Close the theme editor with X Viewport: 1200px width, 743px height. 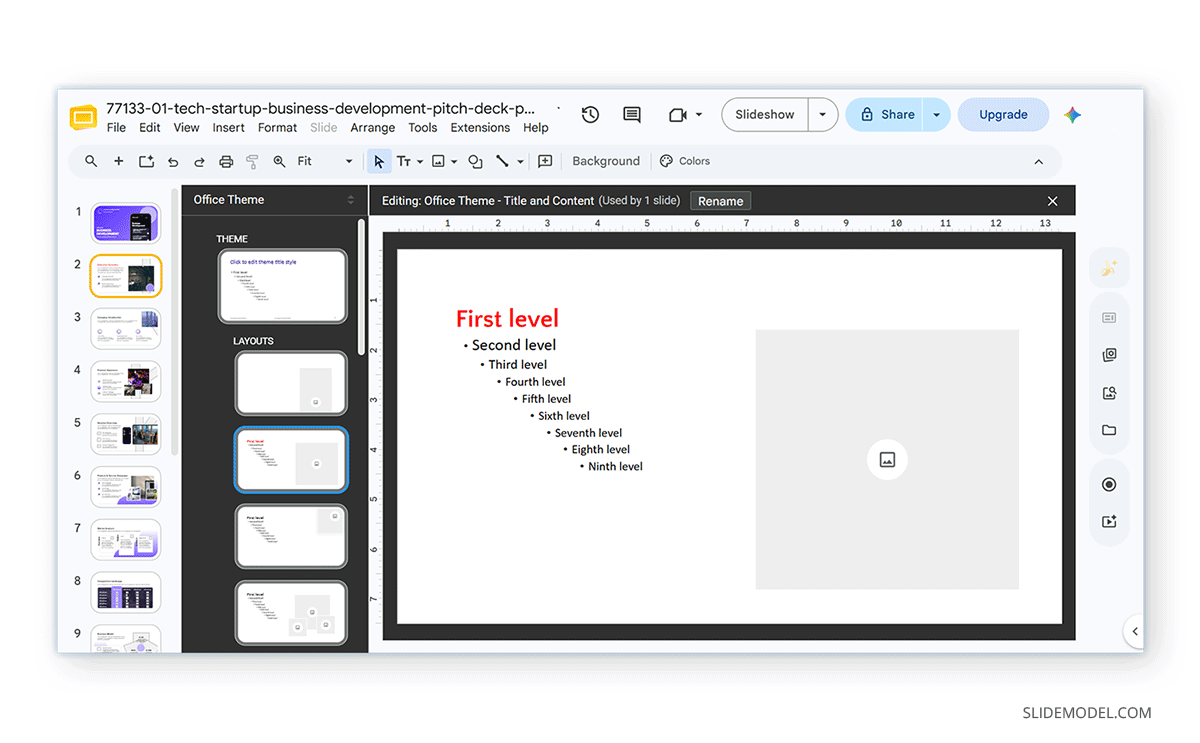click(x=1052, y=201)
